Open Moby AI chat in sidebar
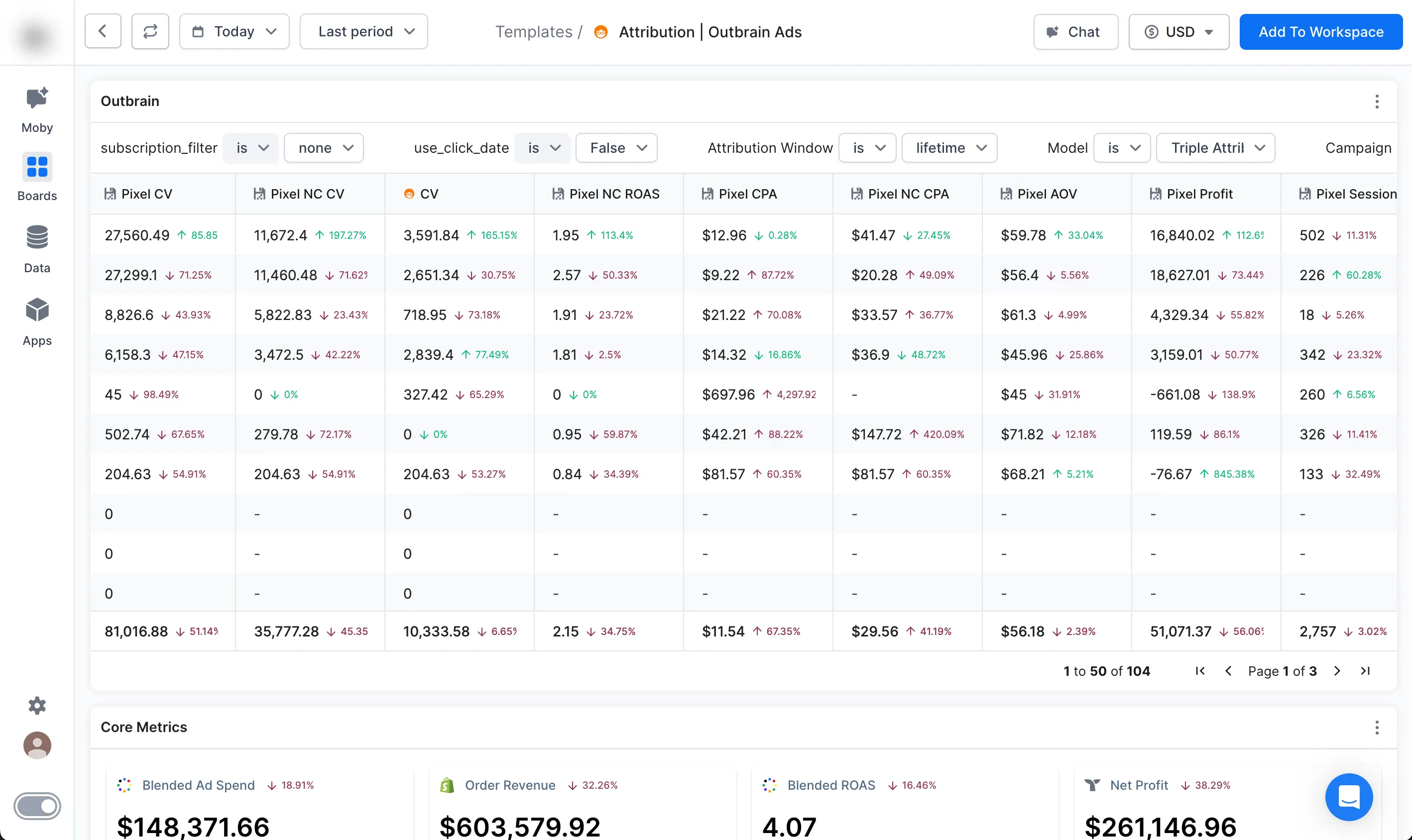The height and width of the screenshot is (840, 1412). 37,109
